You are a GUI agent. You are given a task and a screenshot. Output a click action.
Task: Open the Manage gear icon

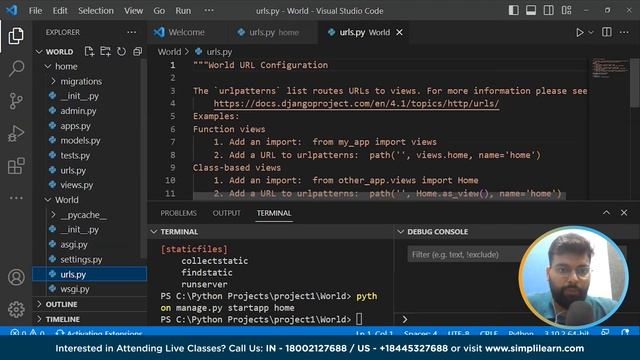tap(16, 309)
